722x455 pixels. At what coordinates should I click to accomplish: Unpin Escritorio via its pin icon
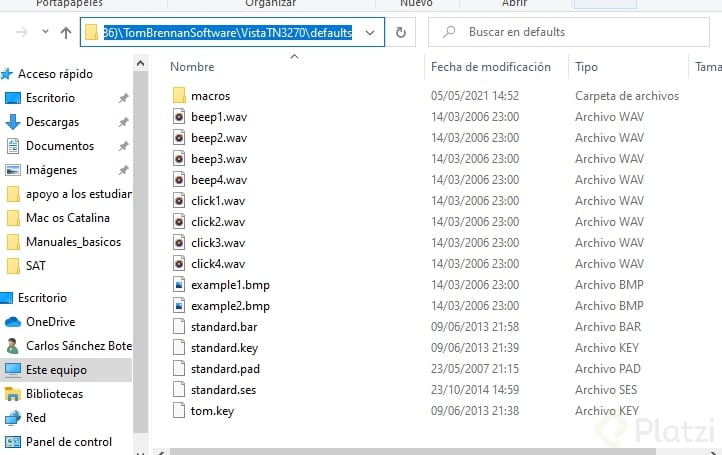click(123, 98)
